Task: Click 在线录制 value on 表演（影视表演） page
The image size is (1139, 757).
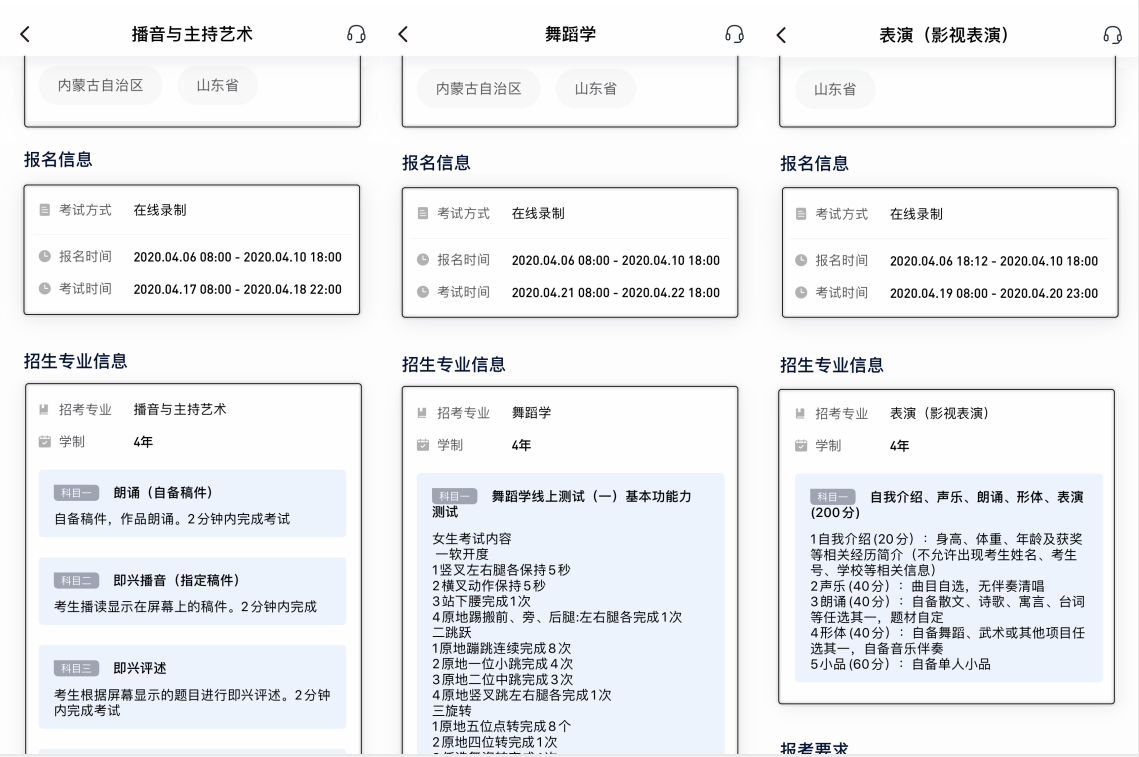Action: tap(916, 214)
